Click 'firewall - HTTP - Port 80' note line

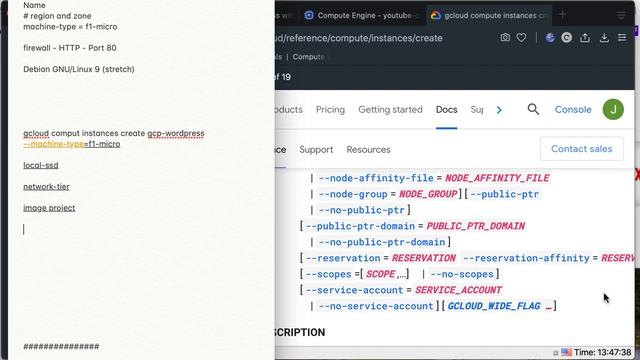pyautogui.click(x=70, y=48)
